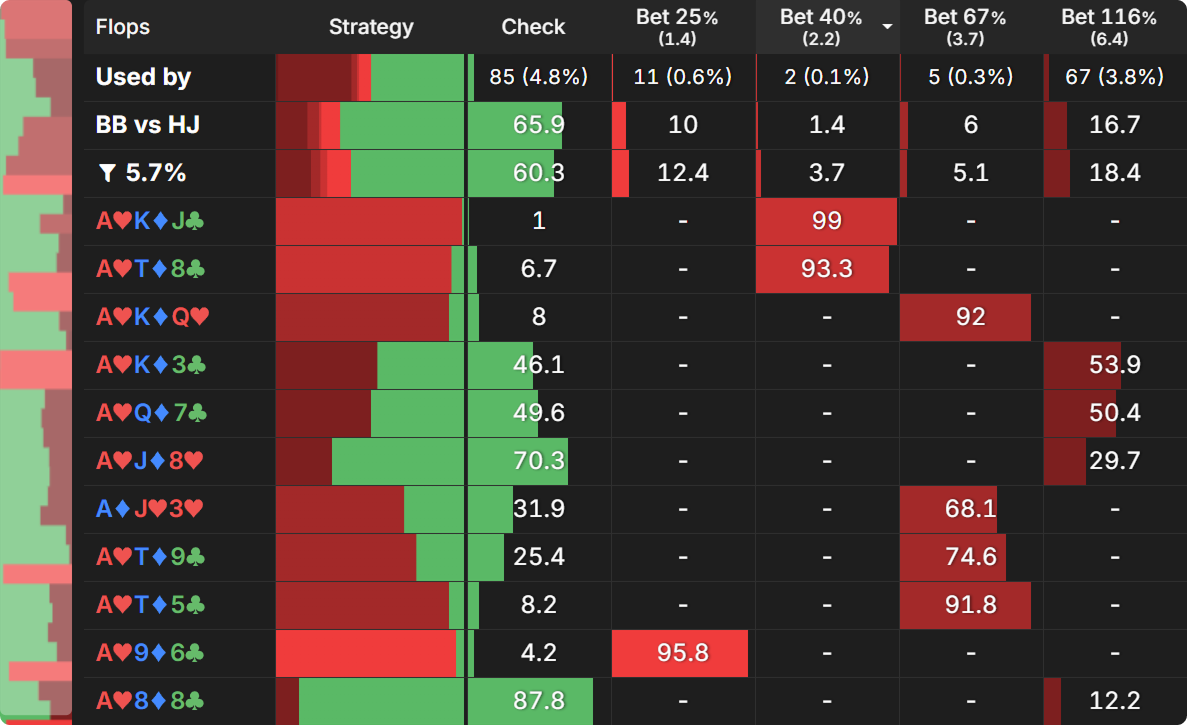The height and width of the screenshot is (725, 1187).
Task: Select the BB vs HJ summary row label
Action: (x=148, y=125)
